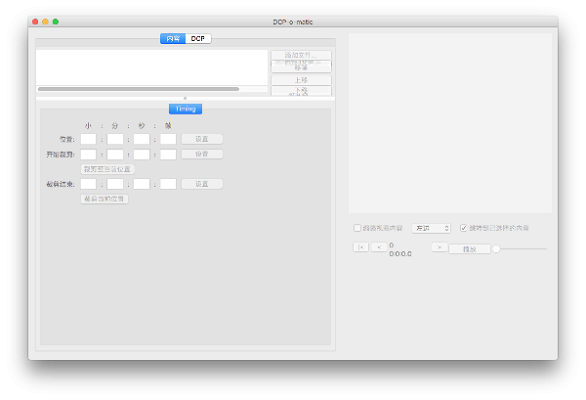Click the 上移 move up button

coord(301,80)
